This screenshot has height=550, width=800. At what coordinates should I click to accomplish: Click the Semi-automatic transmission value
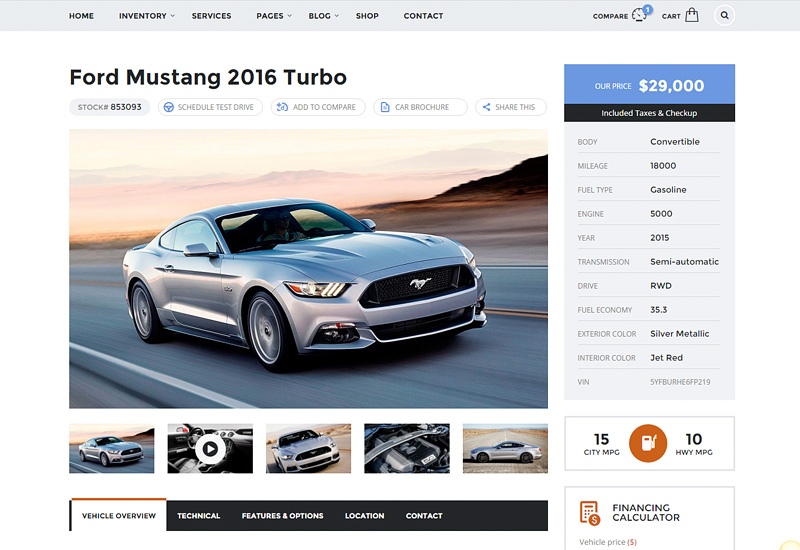point(684,262)
